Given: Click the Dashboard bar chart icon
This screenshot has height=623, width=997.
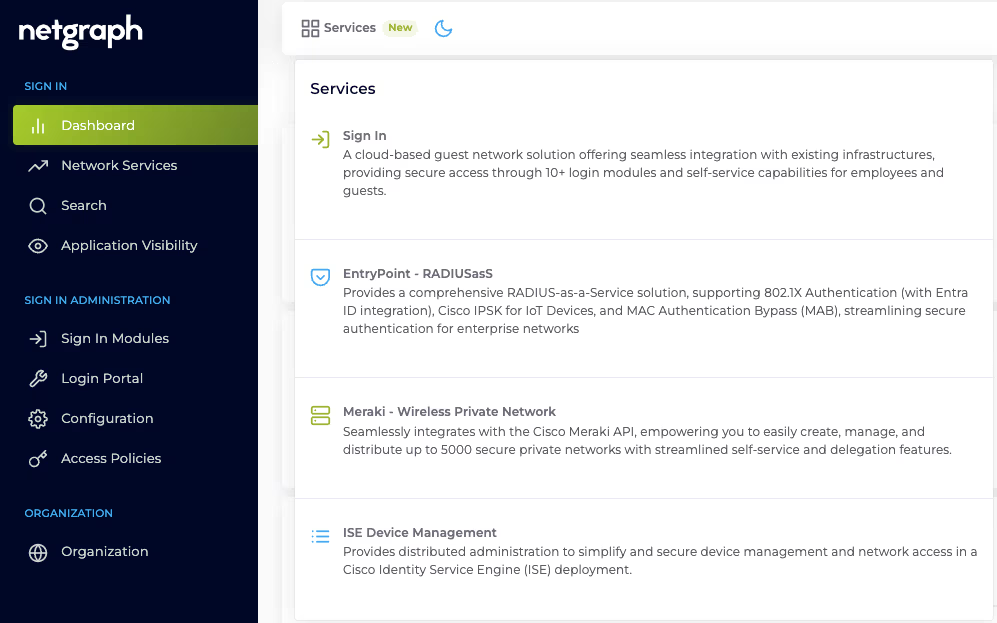Looking at the screenshot, I should click(x=38, y=126).
